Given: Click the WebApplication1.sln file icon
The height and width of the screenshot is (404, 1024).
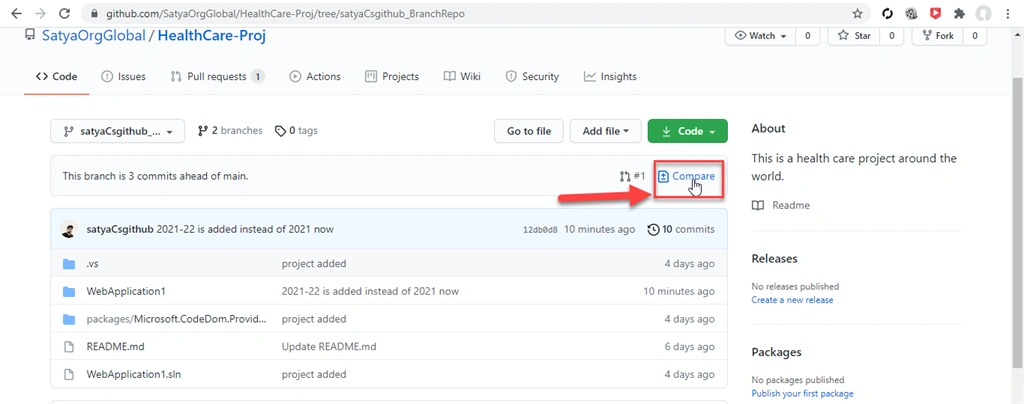Looking at the screenshot, I should [x=69, y=375].
